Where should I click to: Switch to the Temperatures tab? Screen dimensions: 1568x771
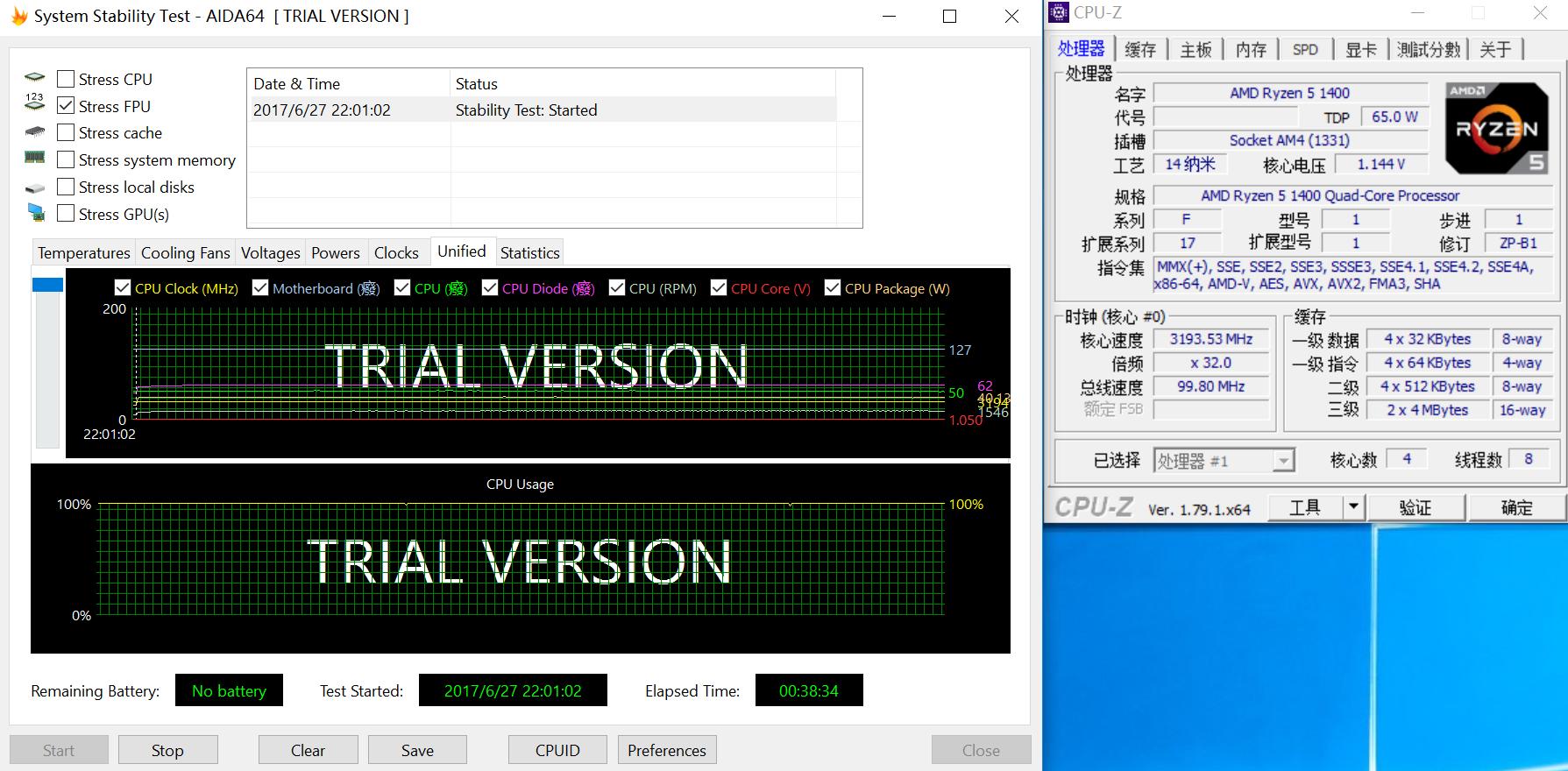click(x=84, y=252)
